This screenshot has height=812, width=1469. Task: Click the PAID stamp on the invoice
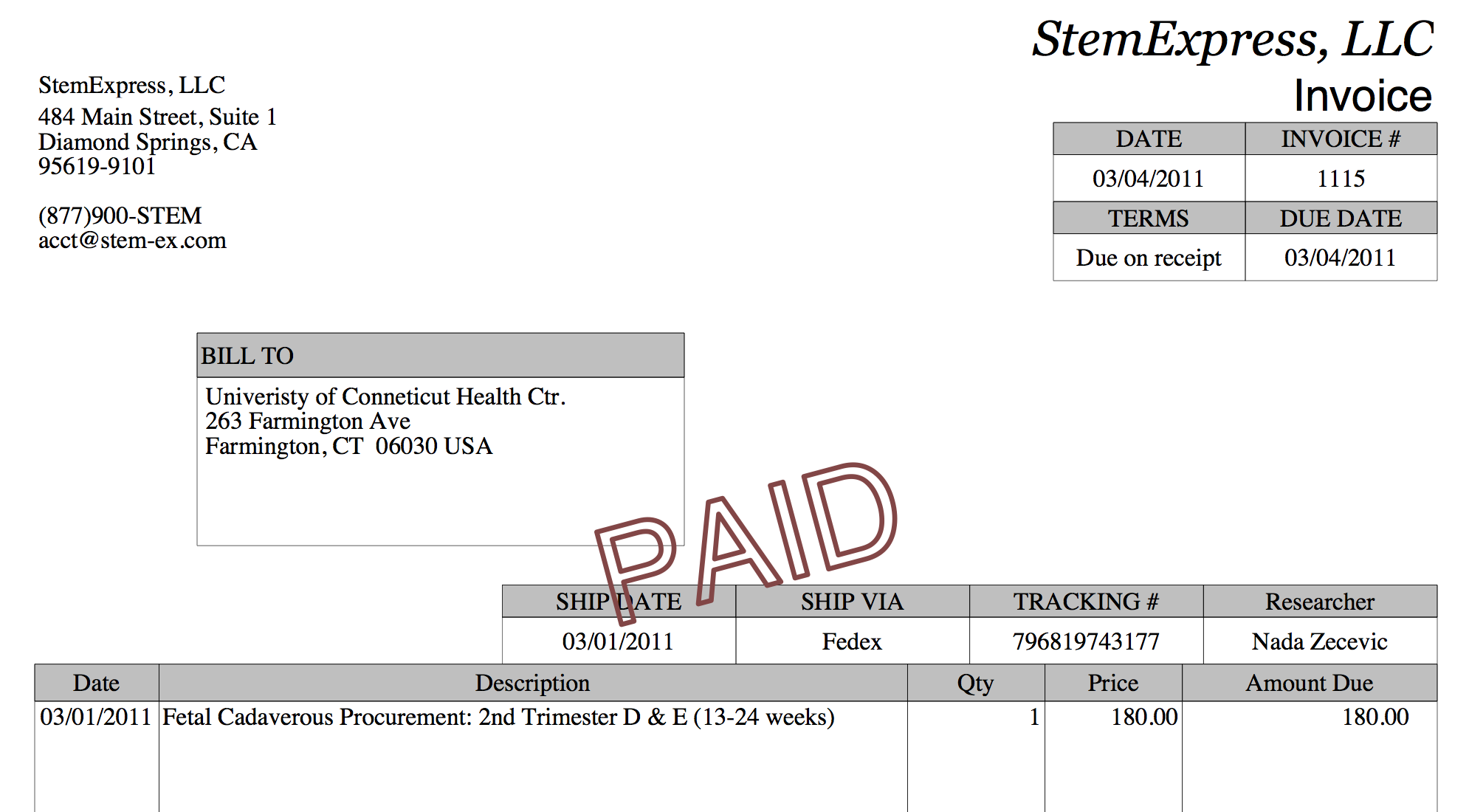pyautogui.click(x=746, y=543)
